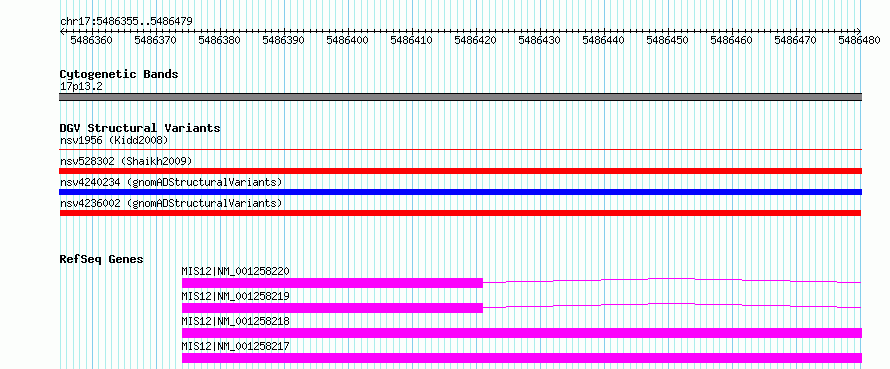This screenshot has width=890, height=369.
Task: Select the thin red nsv1956 variant line
Action: point(460,150)
